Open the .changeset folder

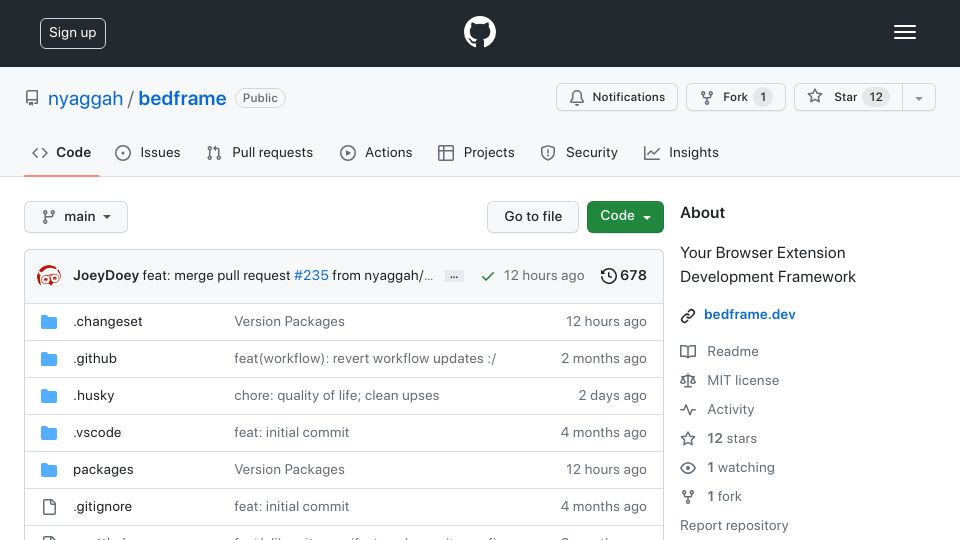click(108, 321)
